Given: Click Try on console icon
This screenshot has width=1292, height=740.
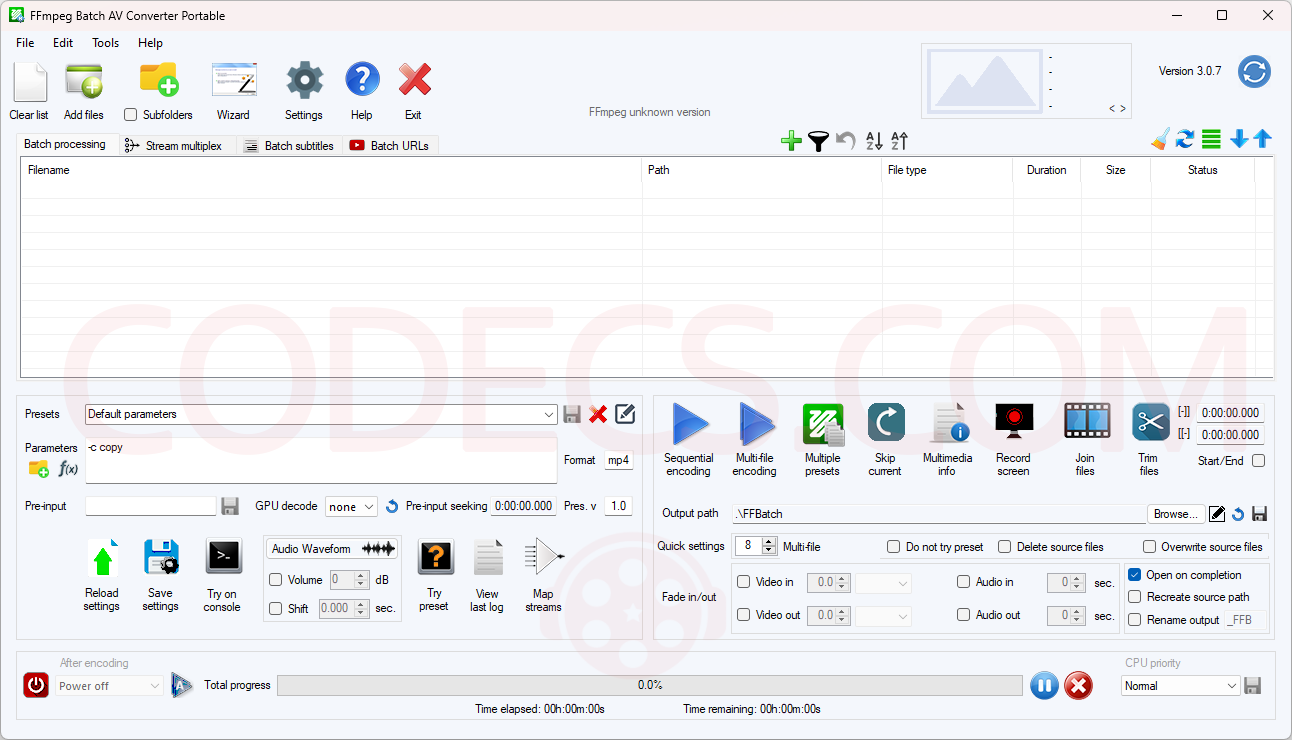Looking at the screenshot, I should (x=223, y=556).
